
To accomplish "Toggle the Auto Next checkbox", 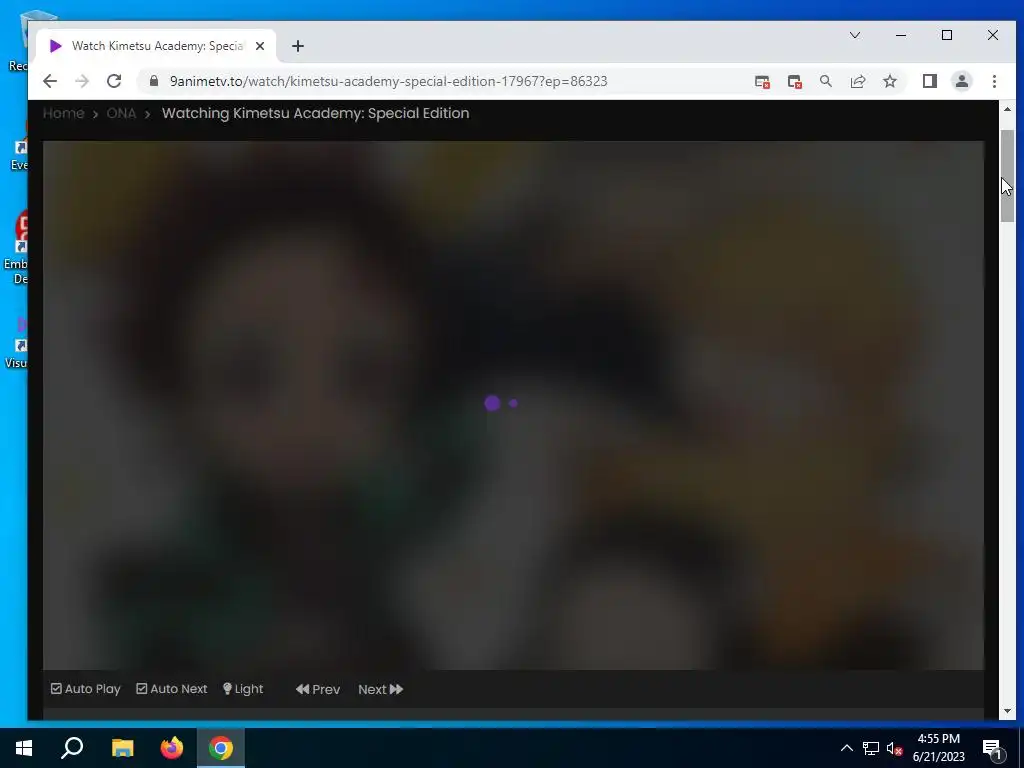I will pyautogui.click(x=172, y=689).
